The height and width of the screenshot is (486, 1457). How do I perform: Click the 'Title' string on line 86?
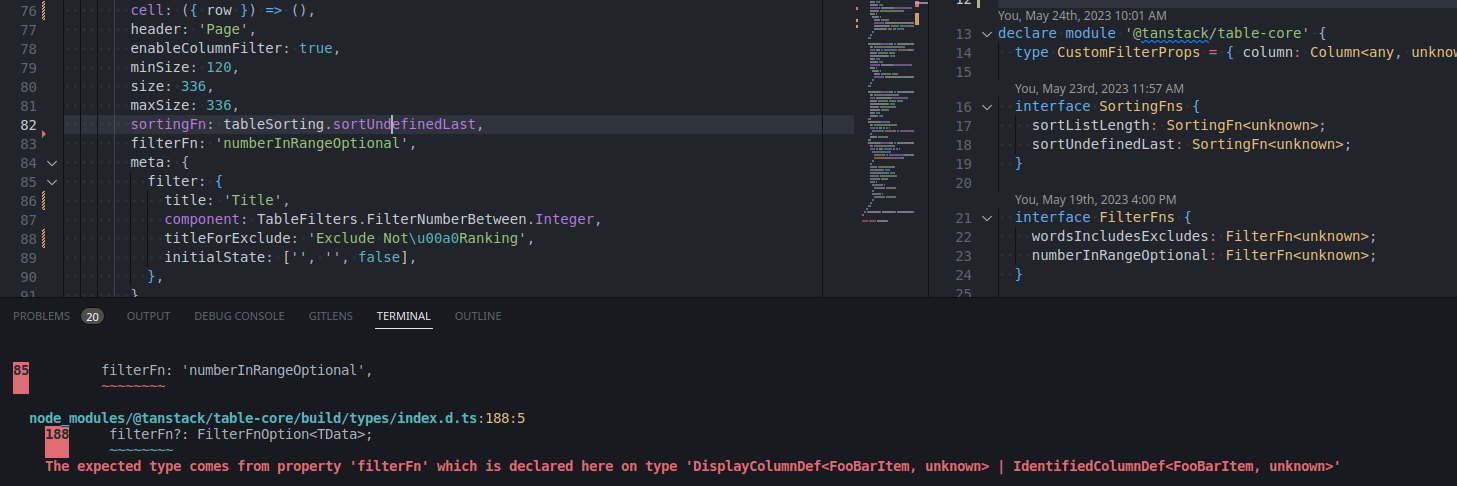tap(253, 201)
